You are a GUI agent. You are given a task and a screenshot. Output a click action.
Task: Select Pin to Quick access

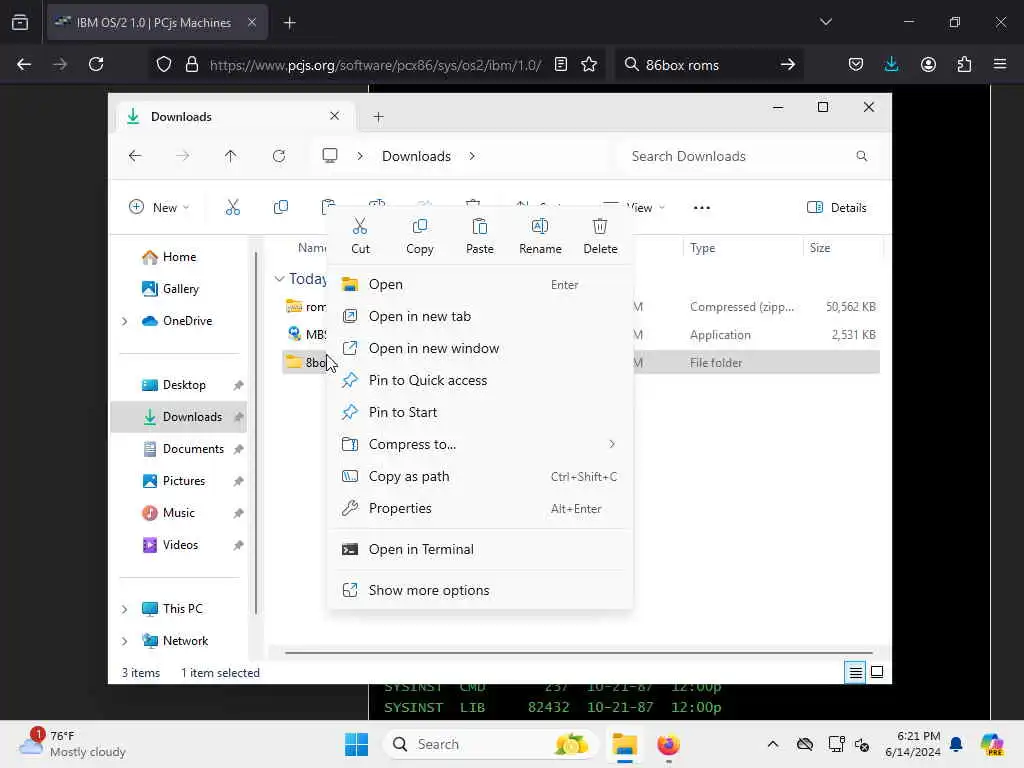tap(480, 381)
